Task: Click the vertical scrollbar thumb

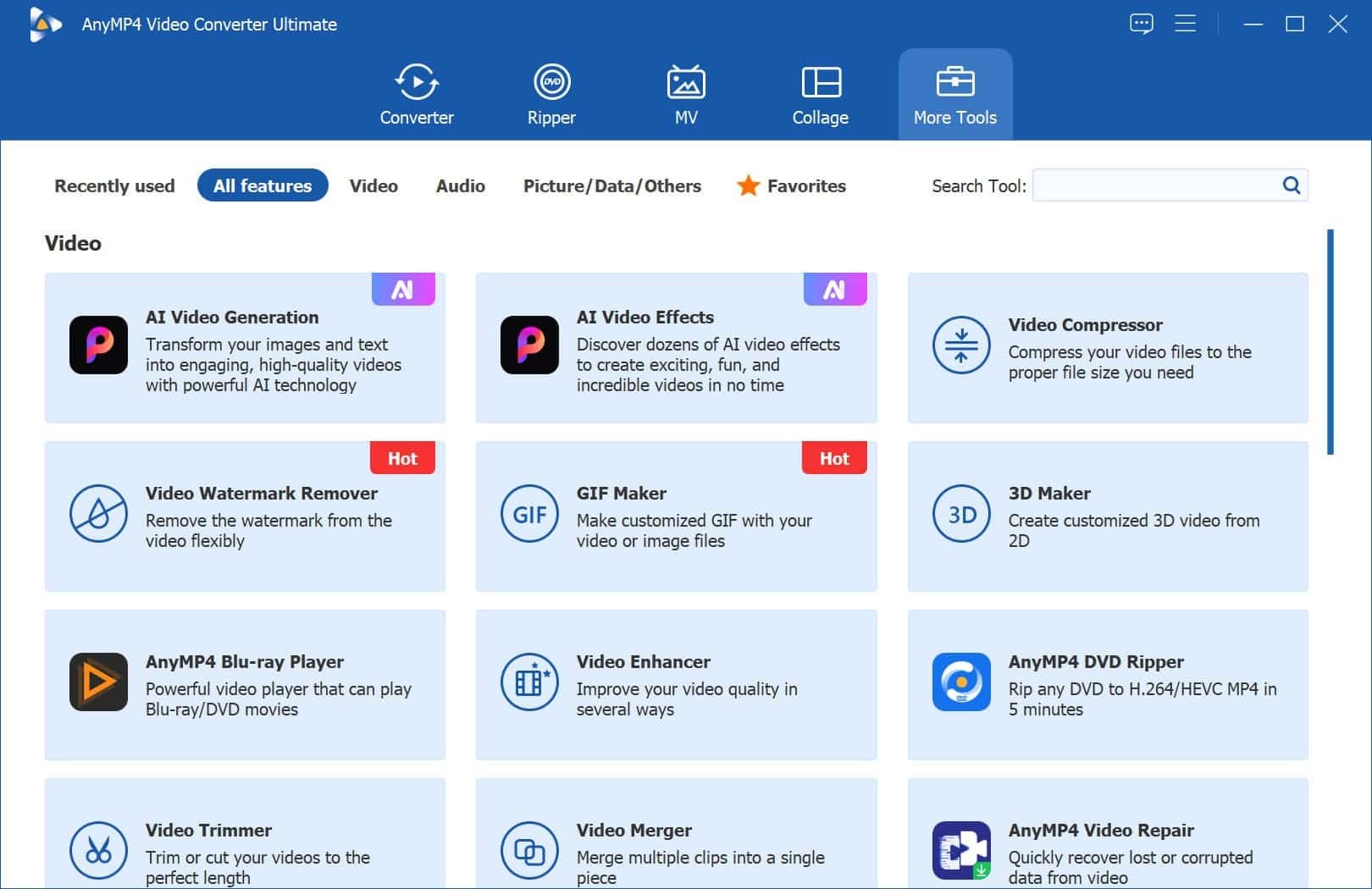Action: [1331, 342]
